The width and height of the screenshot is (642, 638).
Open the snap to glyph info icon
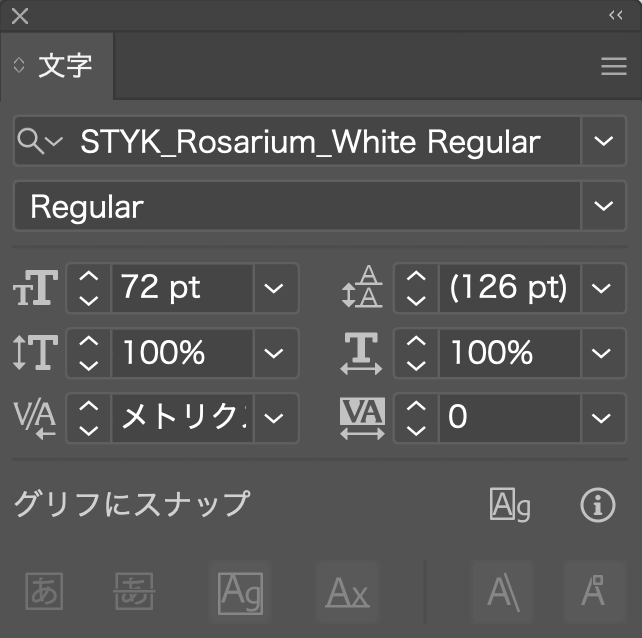tap(598, 505)
